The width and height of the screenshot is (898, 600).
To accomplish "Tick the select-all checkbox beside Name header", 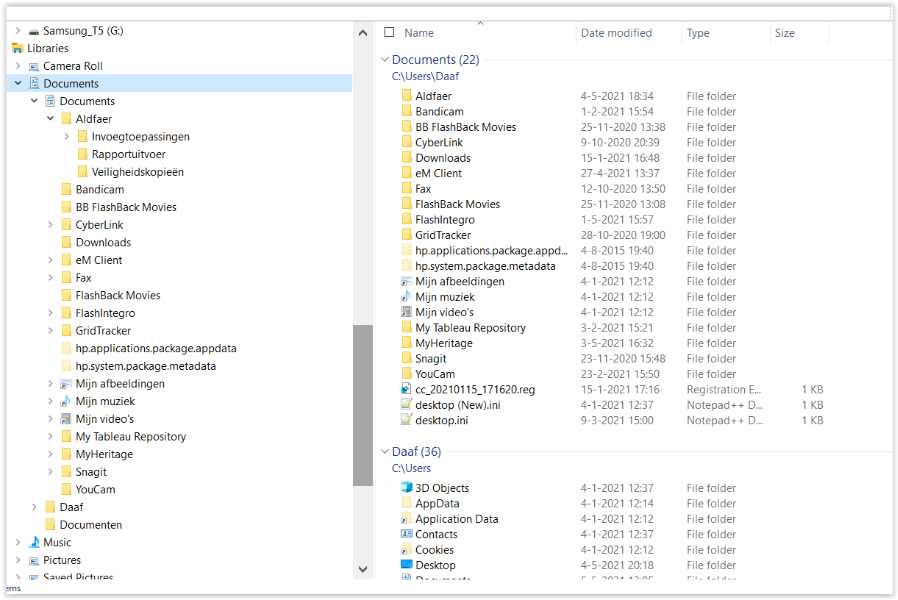I will click(x=390, y=33).
